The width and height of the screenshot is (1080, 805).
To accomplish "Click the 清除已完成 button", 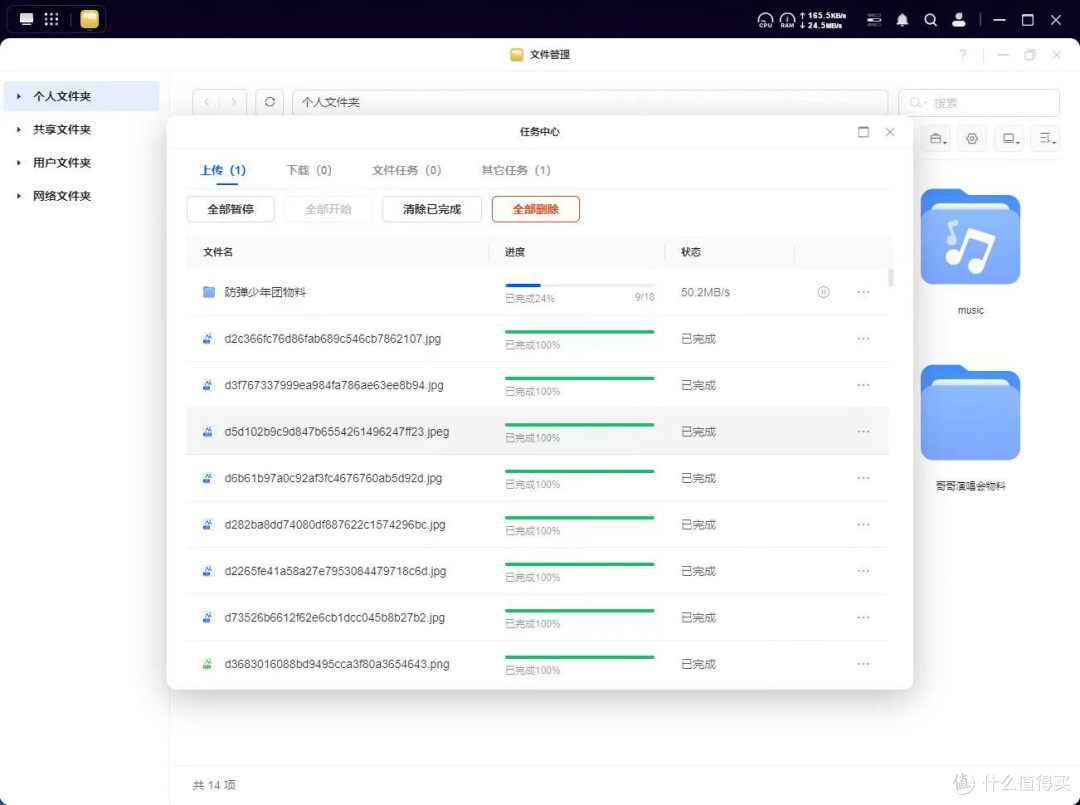I will [x=432, y=209].
